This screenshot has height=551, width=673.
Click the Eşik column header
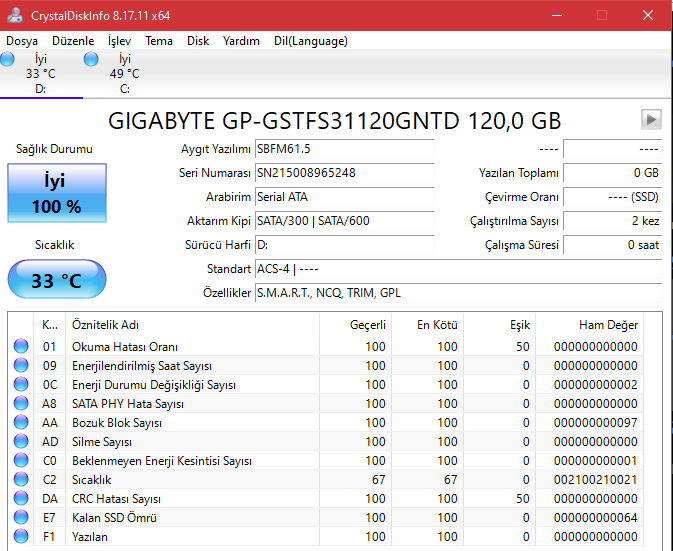(500, 325)
